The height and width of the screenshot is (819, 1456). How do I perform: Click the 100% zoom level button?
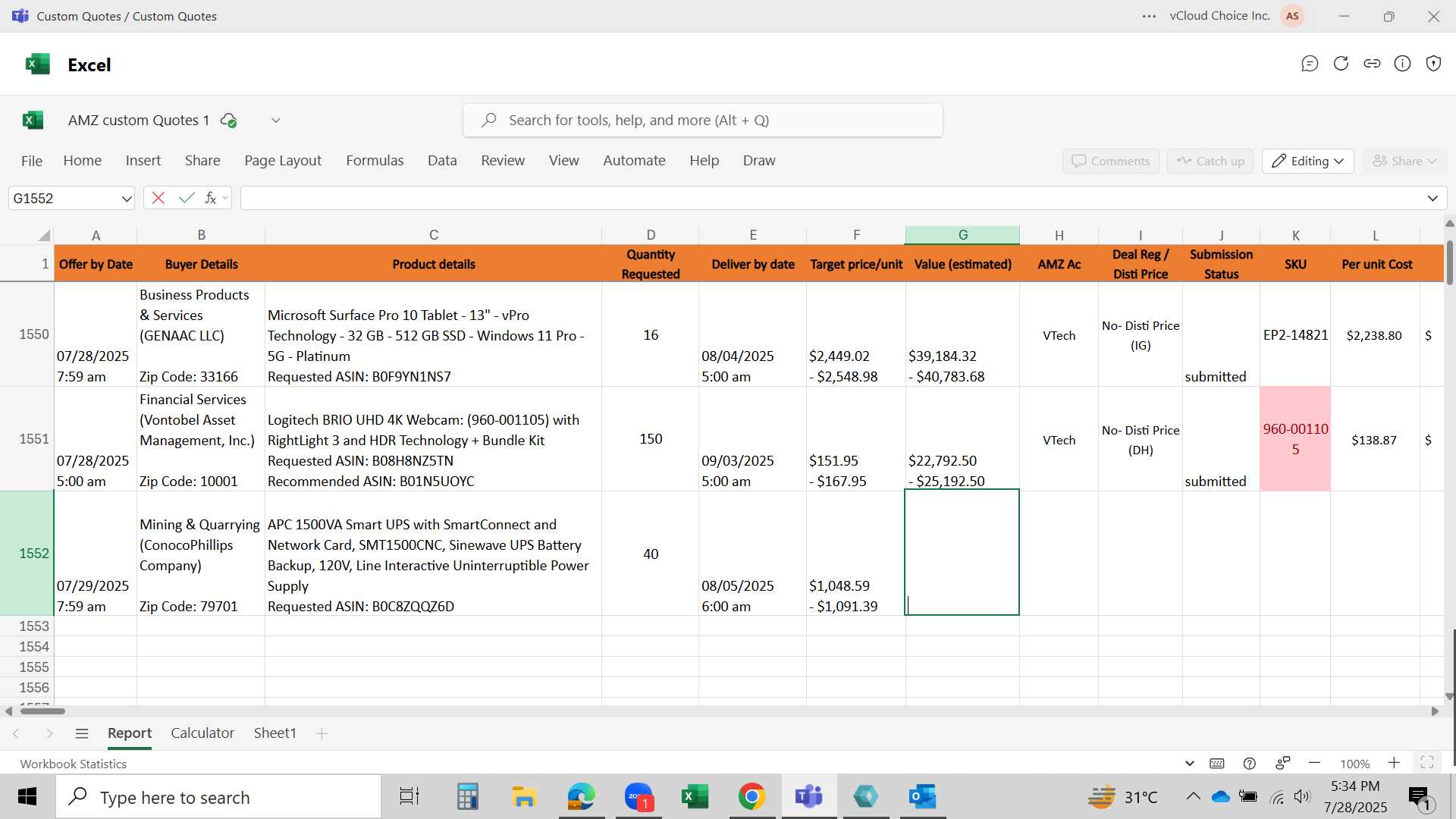1354,764
